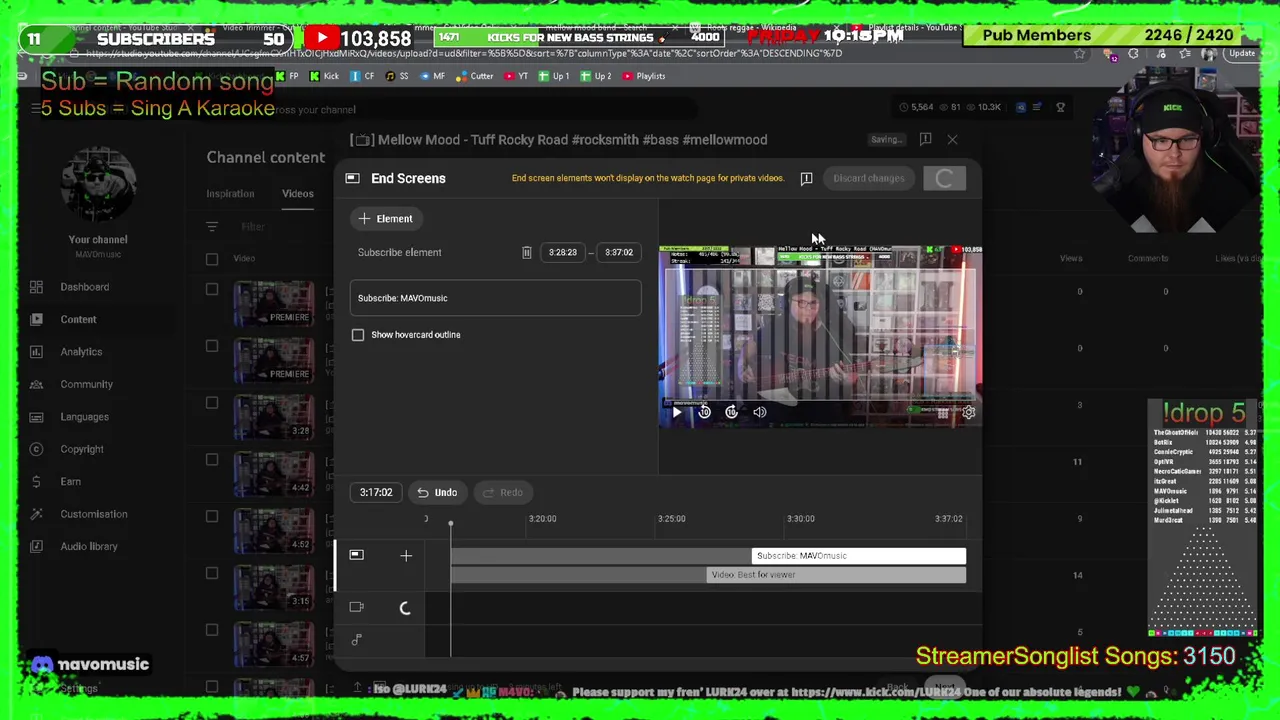Open the Up 2 bookmark

click(596, 76)
